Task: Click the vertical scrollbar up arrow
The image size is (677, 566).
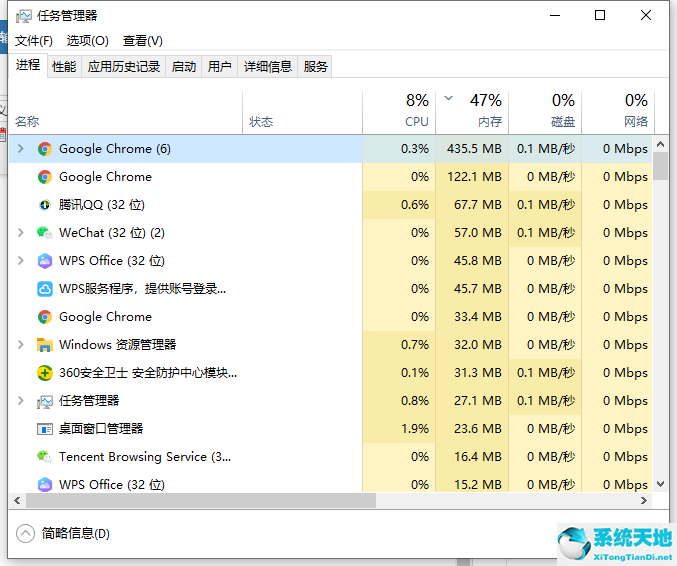Action: [x=660, y=144]
